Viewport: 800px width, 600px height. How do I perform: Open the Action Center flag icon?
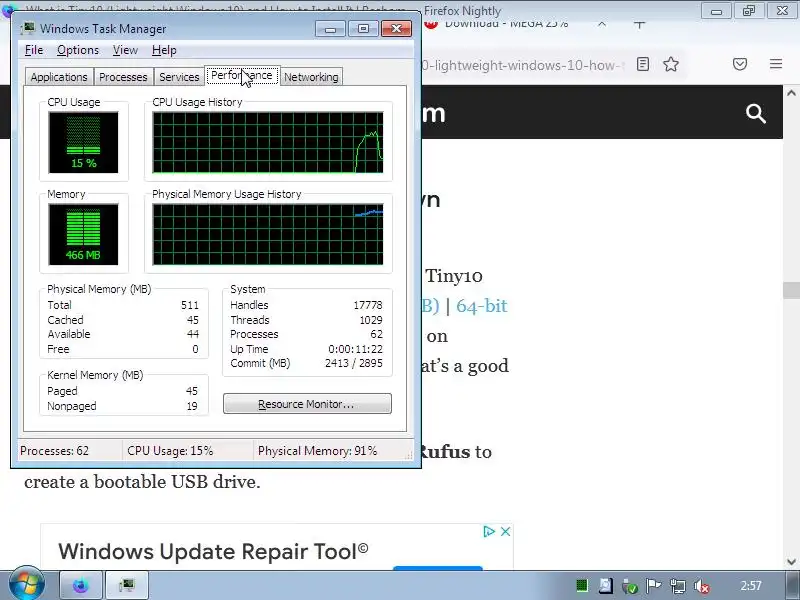[x=653, y=586]
